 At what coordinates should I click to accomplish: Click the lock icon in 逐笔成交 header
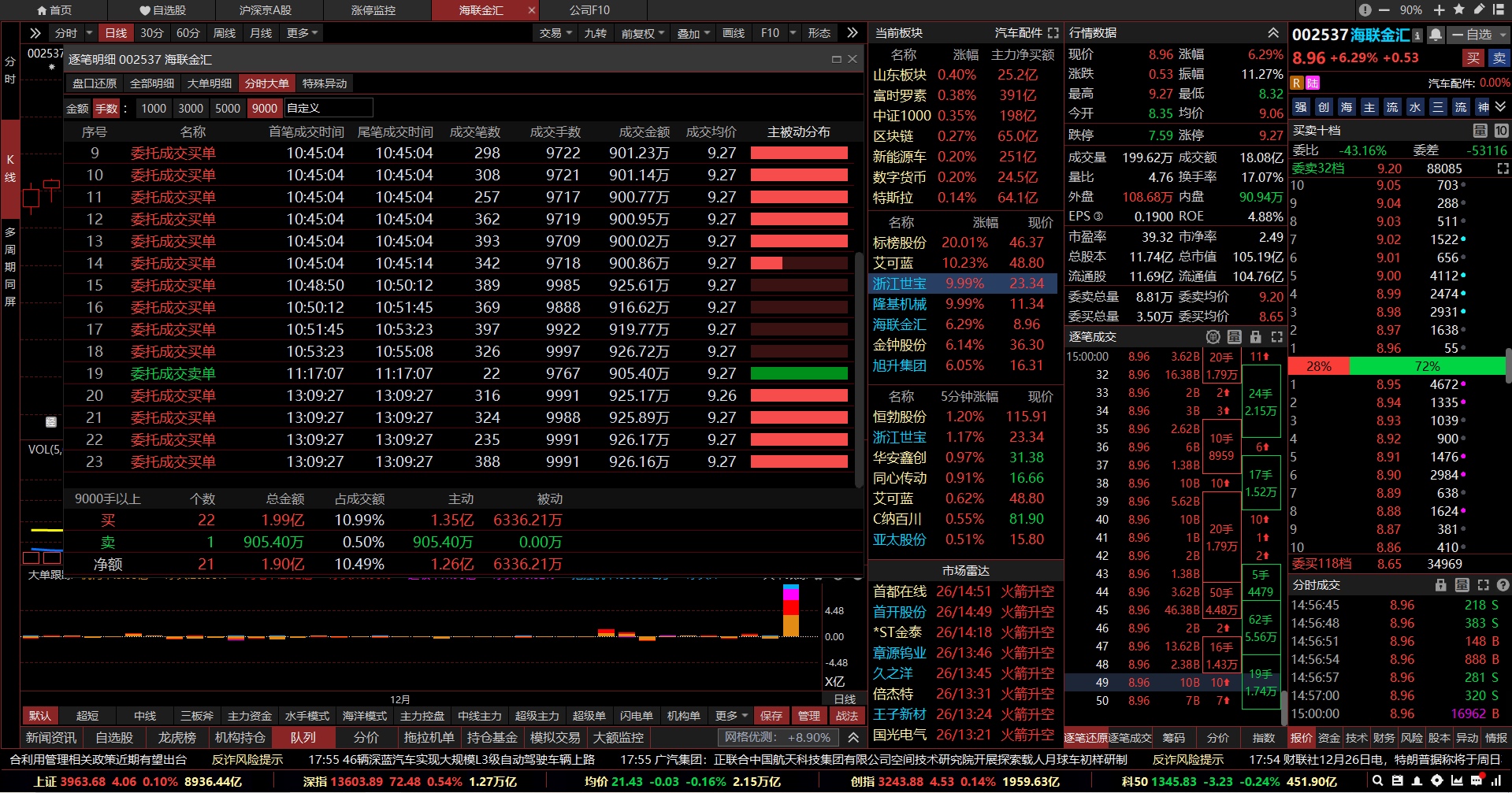point(1256,337)
